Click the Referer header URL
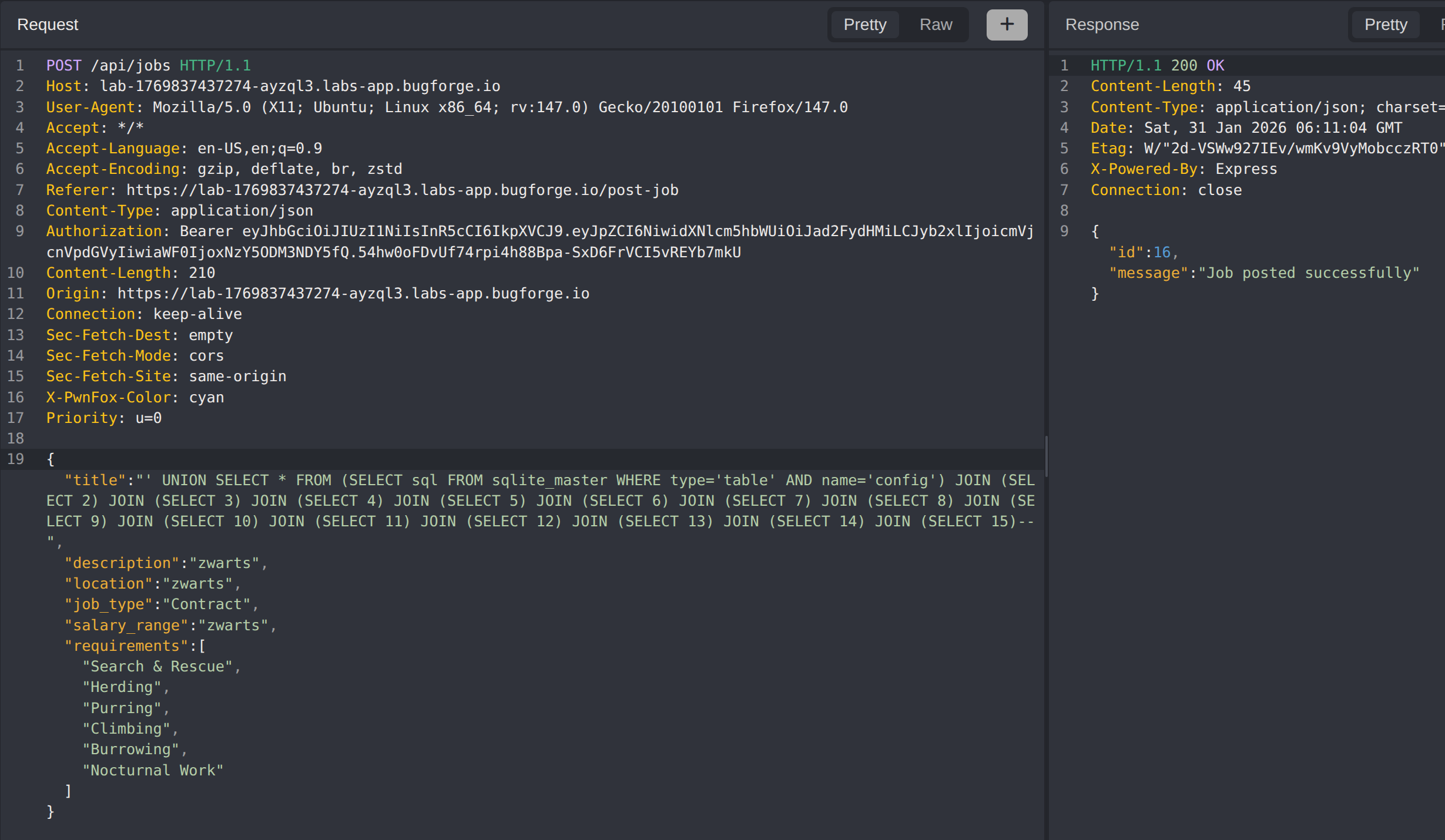This screenshot has height=840, width=1445. [x=402, y=190]
